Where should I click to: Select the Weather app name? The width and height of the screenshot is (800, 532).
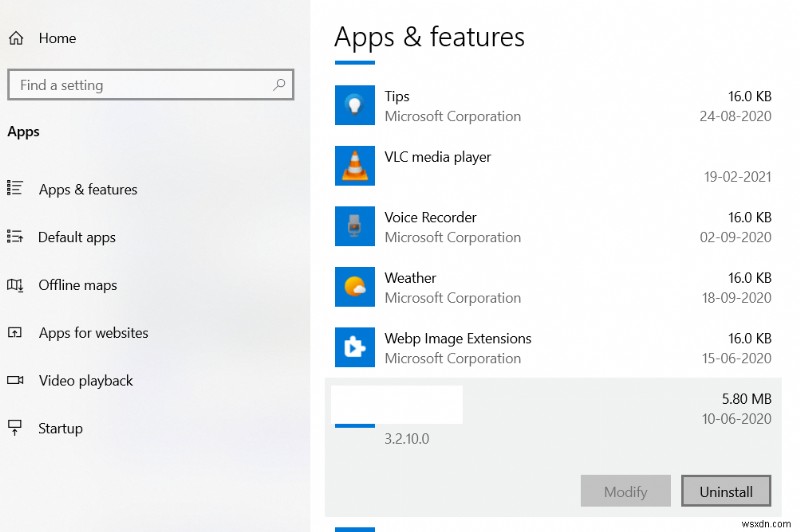coord(410,278)
